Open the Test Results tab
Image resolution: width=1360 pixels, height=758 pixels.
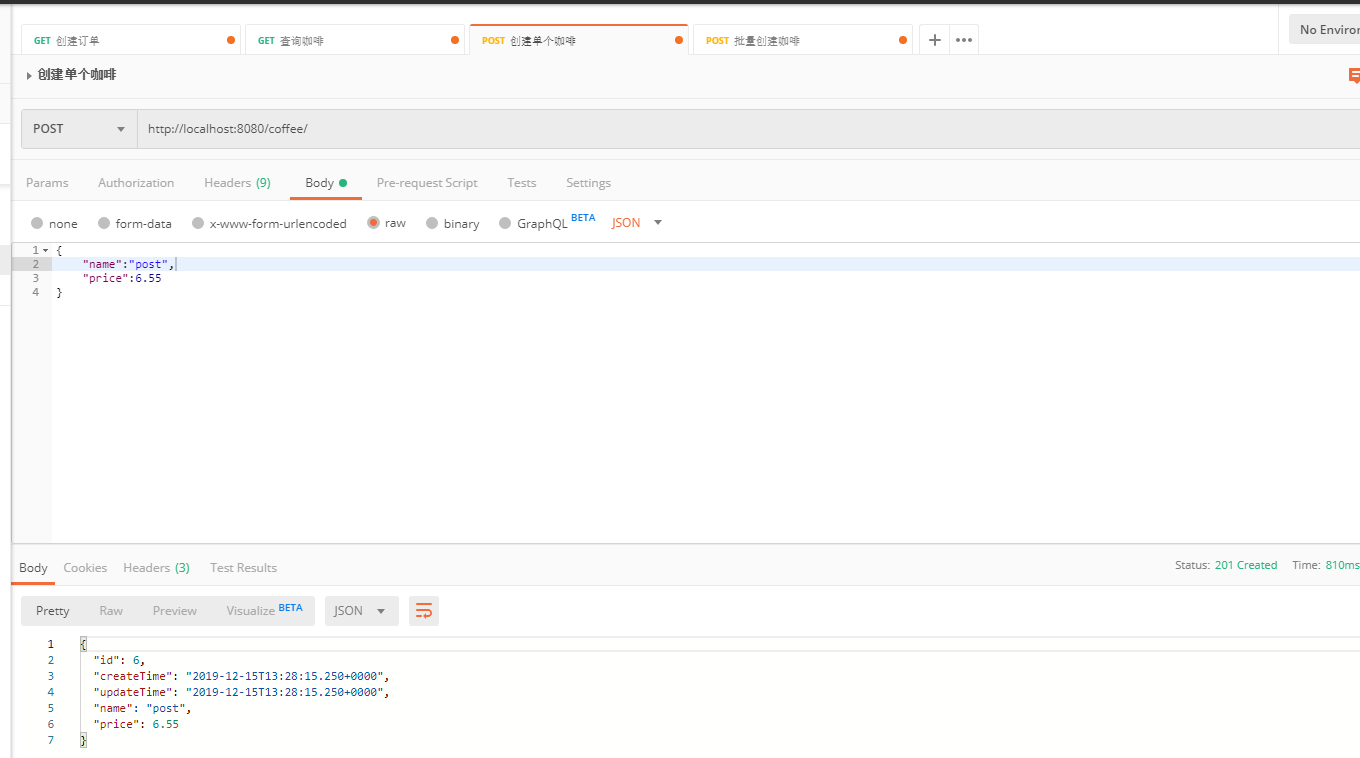[x=243, y=567]
